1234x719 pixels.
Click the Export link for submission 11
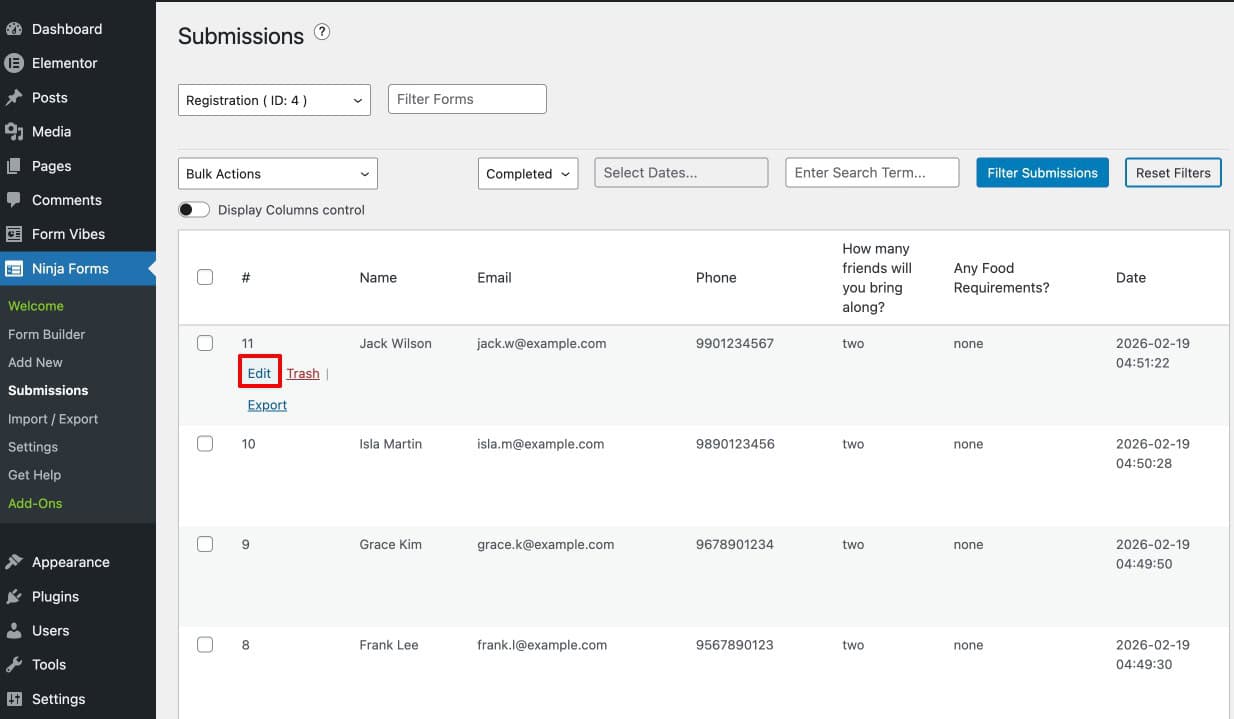point(267,405)
